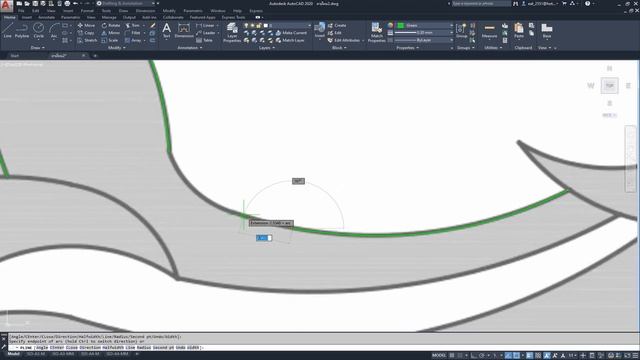The image size is (640, 360).
Task: Open status bar customization menu icon
Action: pos(635,356)
